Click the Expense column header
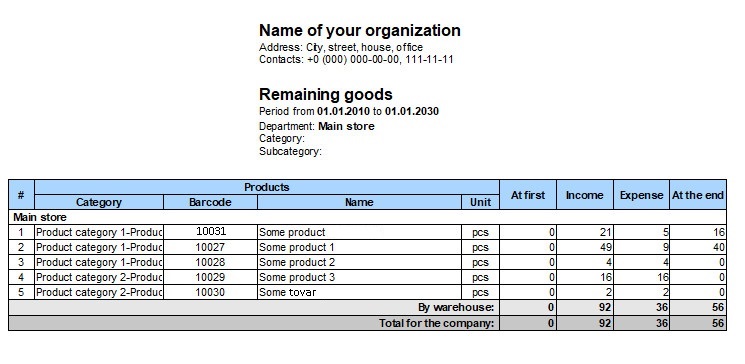The width and height of the screenshot is (745, 364). pyautogui.click(x=641, y=195)
